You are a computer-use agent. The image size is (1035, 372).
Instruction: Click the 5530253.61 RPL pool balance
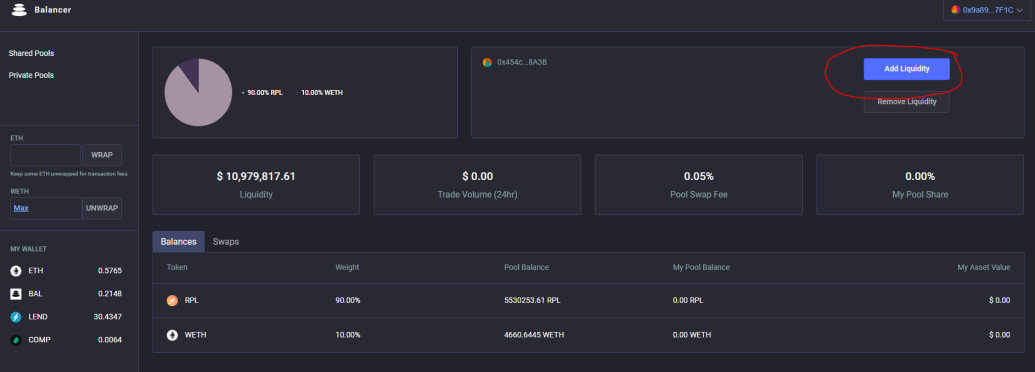(x=532, y=300)
